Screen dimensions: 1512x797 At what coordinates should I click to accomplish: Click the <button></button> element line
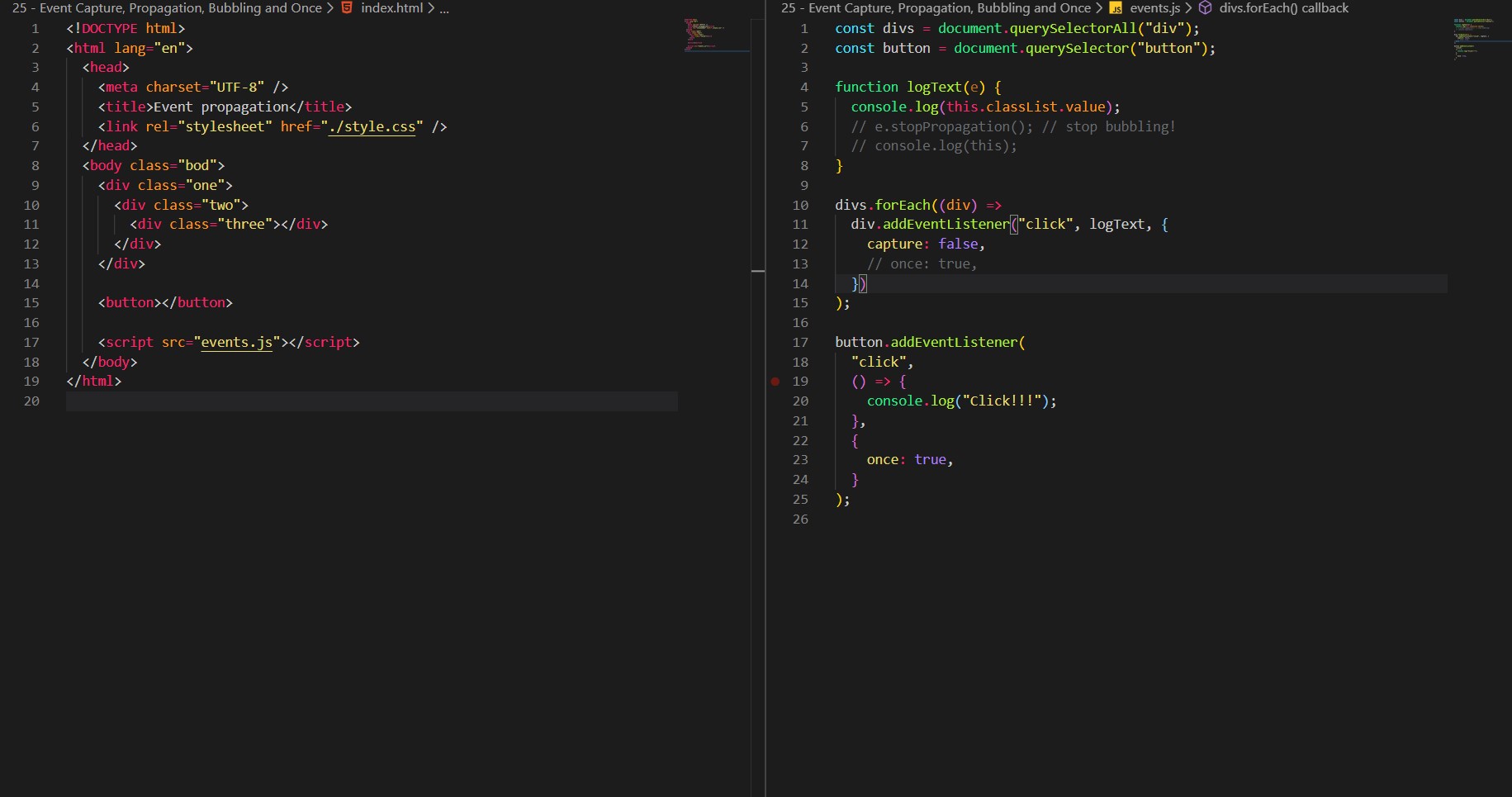pyautogui.click(x=165, y=302)
